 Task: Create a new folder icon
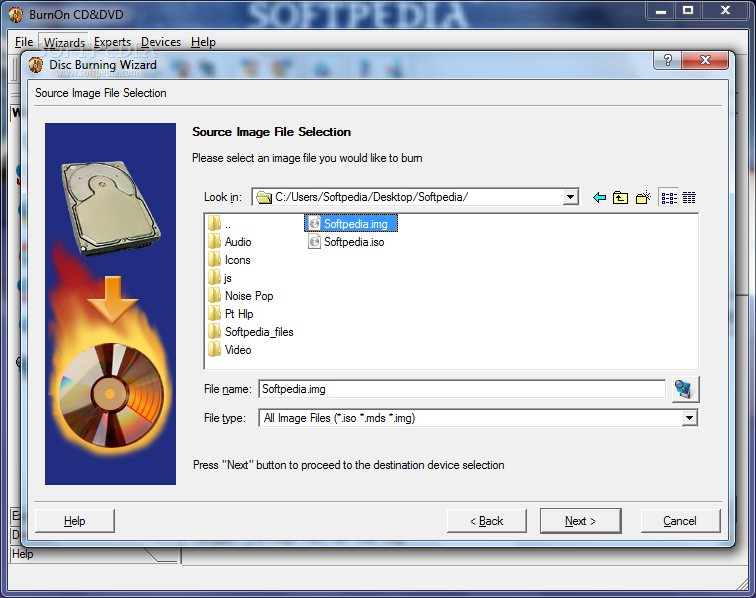[x=643, y=197]
